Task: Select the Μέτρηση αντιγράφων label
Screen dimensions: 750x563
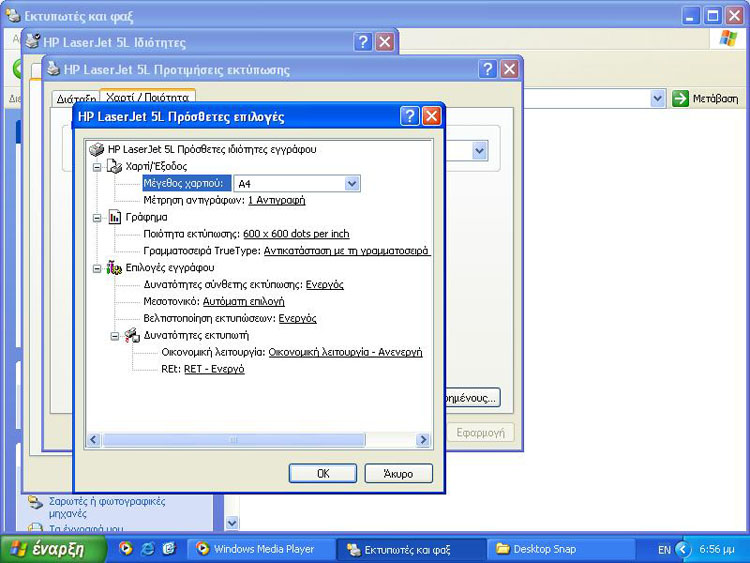Action: point(194,200)
